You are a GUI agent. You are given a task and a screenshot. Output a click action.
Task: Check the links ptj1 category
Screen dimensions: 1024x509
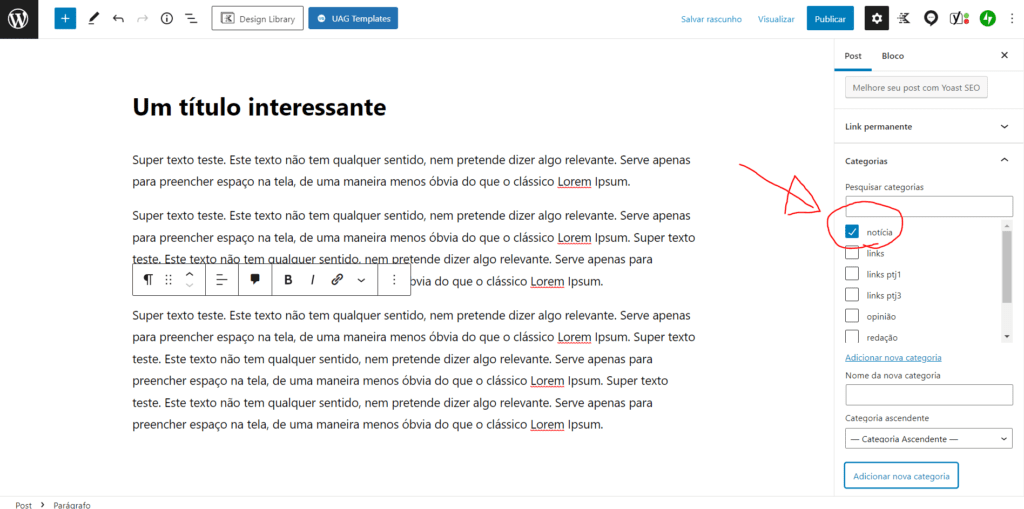pyautogui.click(x=852, y=274)
